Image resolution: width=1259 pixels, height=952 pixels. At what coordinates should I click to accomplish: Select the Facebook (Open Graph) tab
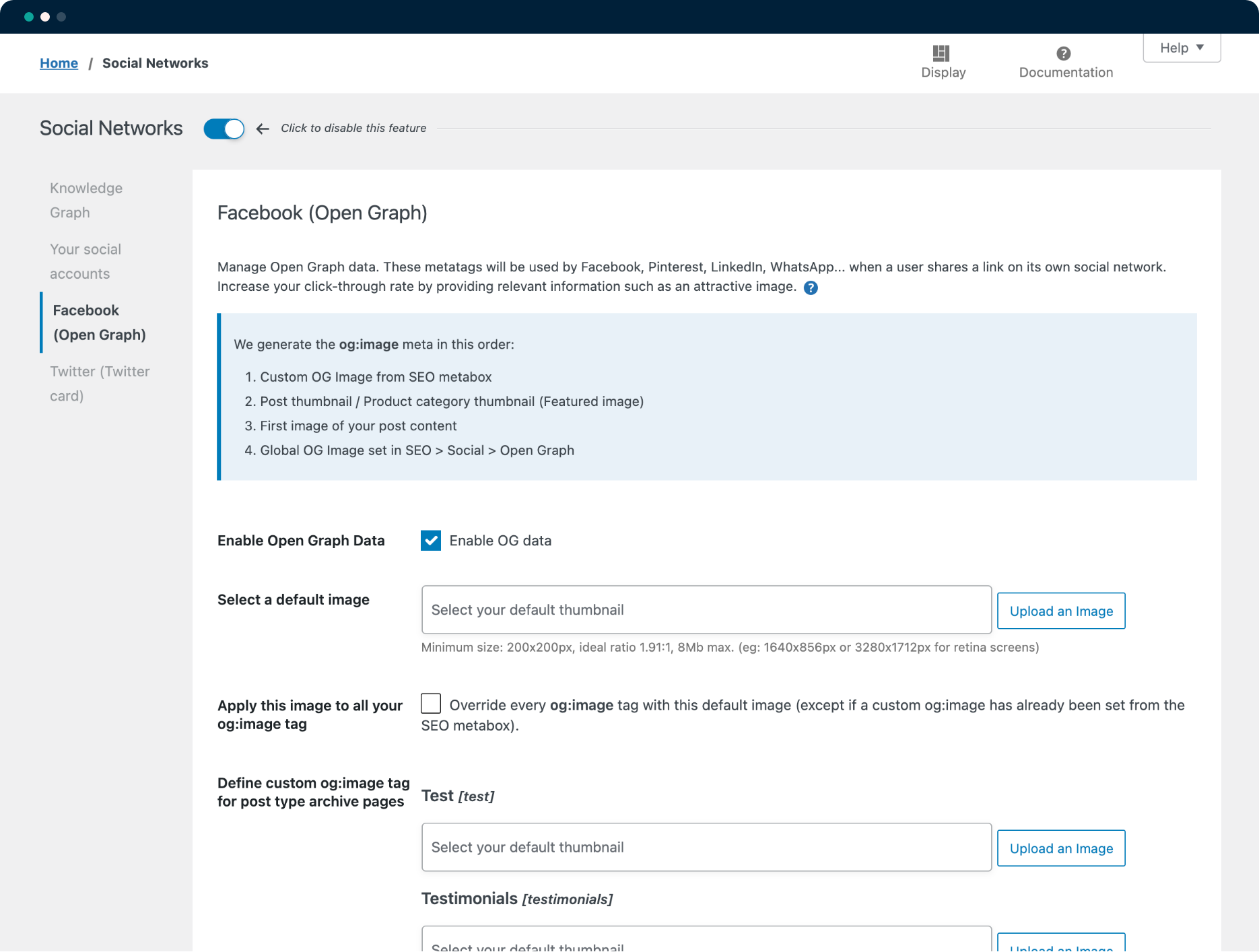pos(100,322)
